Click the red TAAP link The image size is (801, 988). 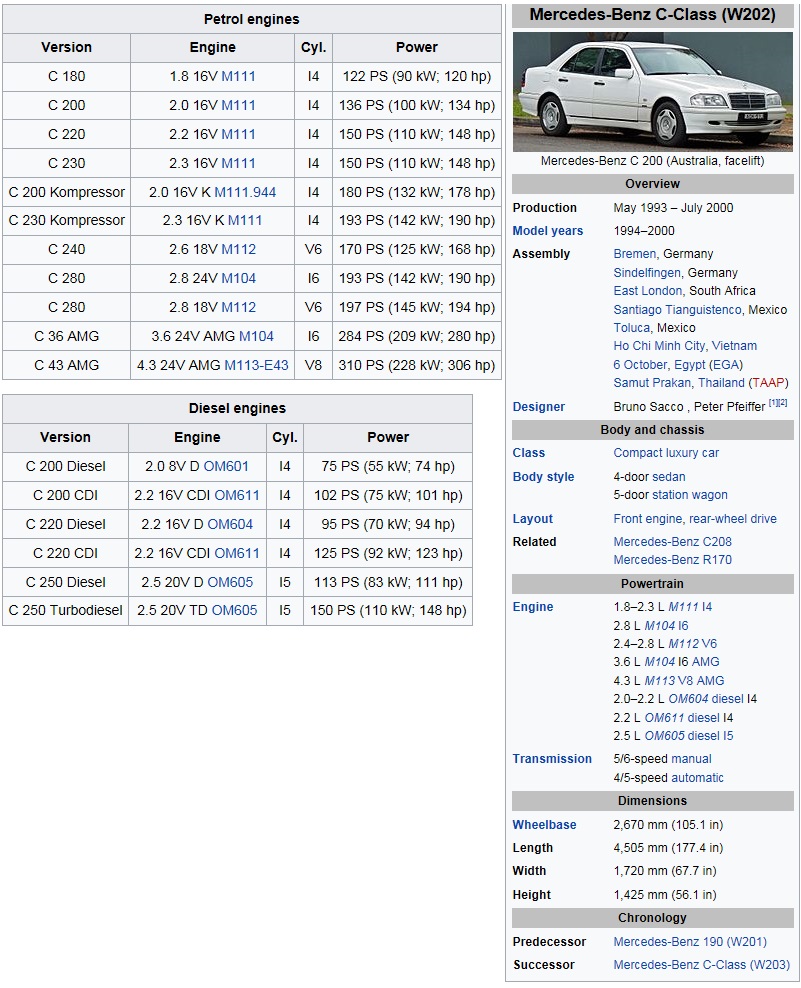coord(768,383)
